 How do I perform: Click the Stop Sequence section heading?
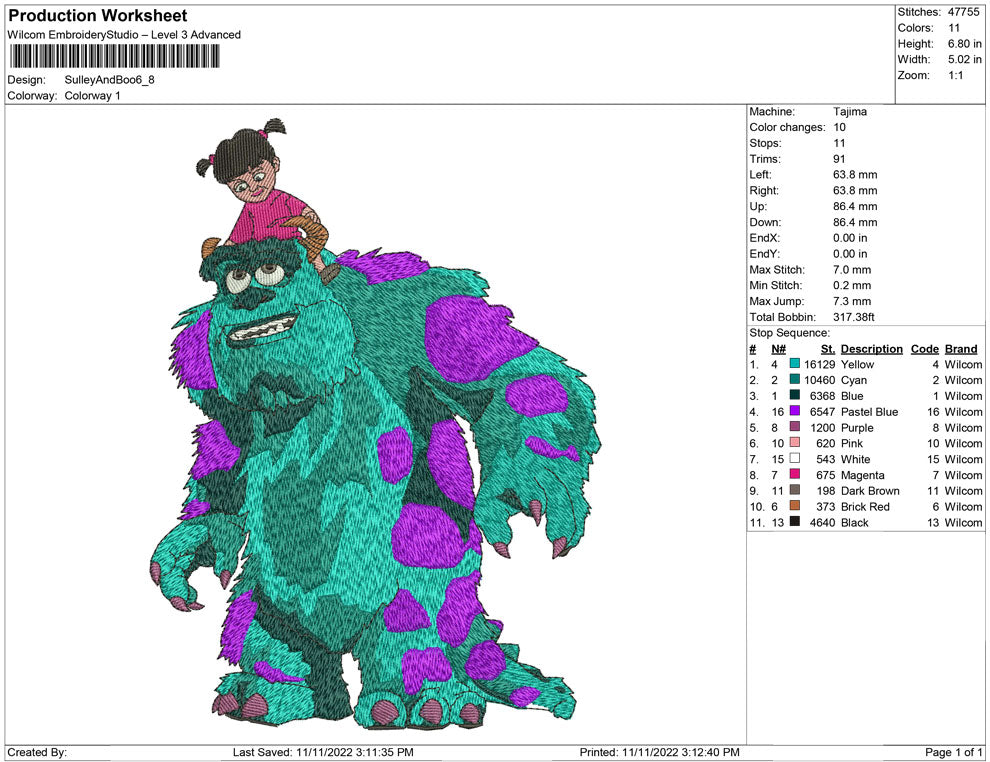(789, 333)
